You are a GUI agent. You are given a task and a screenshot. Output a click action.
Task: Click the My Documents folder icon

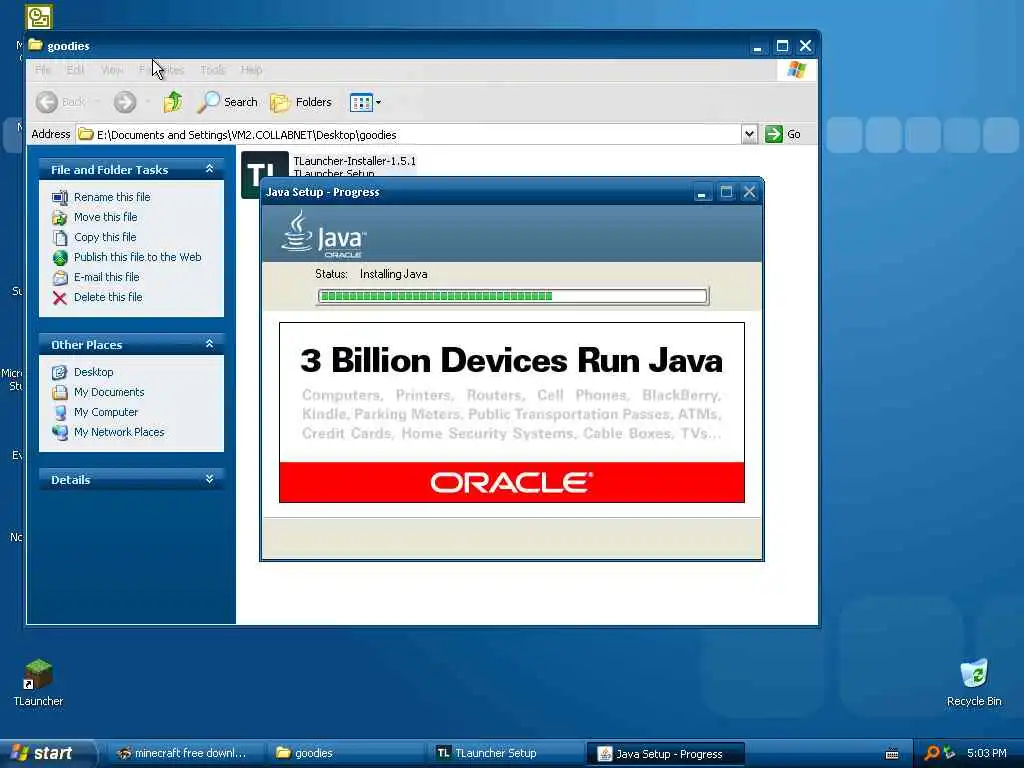59,392
